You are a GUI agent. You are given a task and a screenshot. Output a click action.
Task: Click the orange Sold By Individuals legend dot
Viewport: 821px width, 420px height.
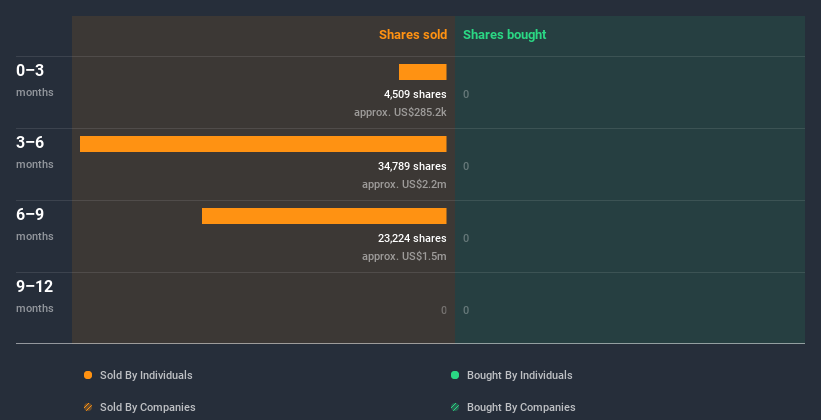pos(88,375)
